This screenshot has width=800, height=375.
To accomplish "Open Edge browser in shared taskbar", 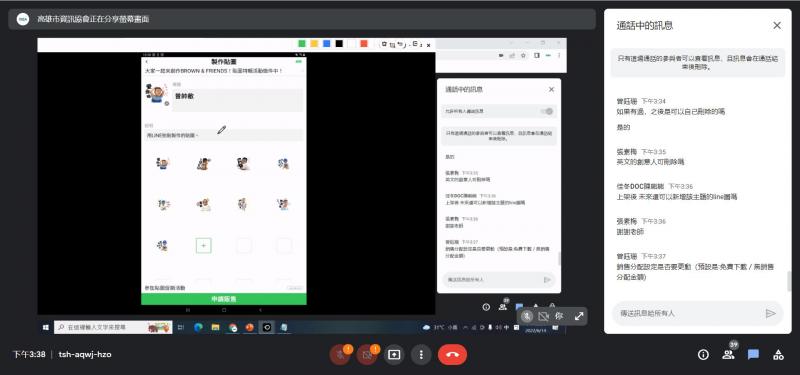I will coord(198,328).
